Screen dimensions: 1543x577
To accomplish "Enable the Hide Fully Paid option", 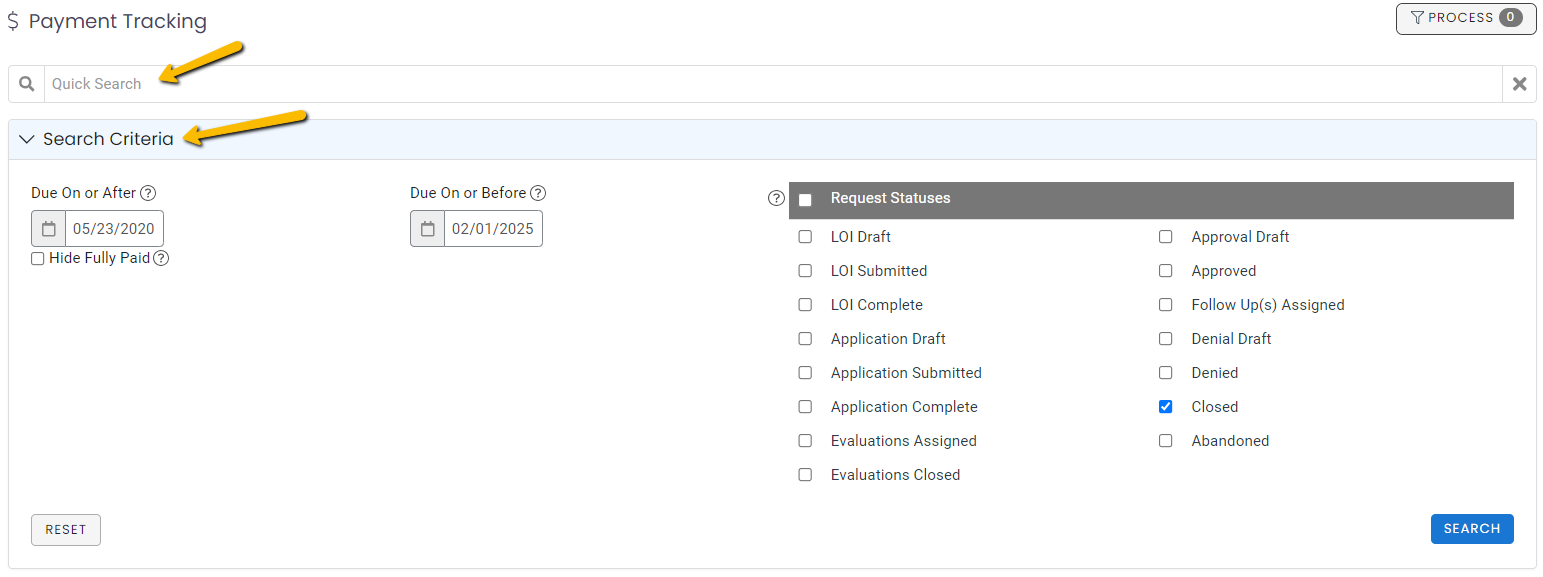I will (37, 258).
